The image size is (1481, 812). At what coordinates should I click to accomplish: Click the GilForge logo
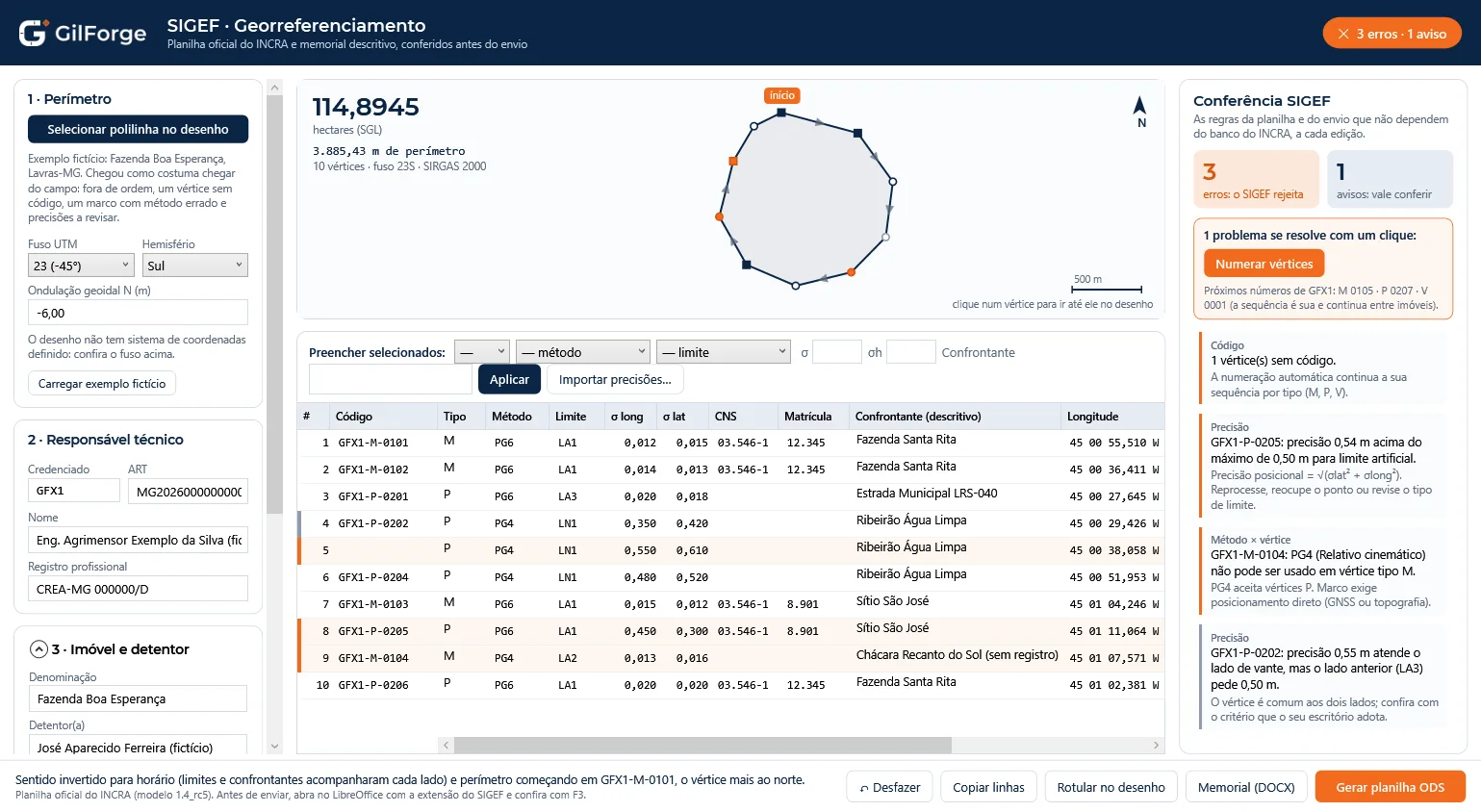[x=83, y=33]
